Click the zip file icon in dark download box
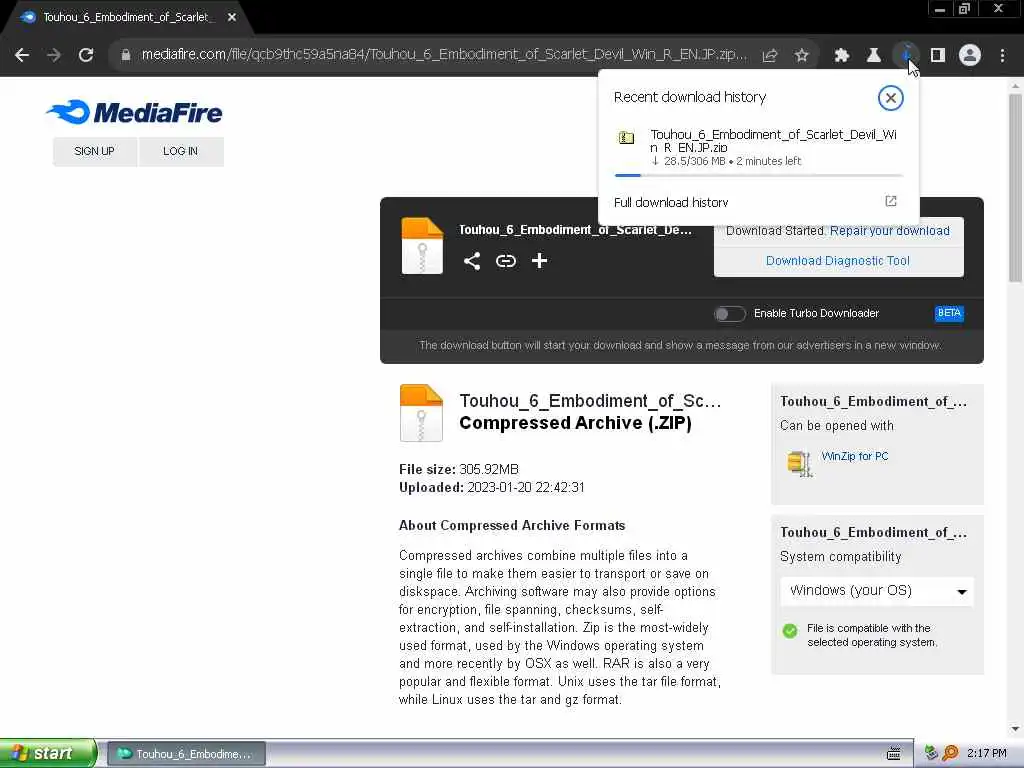1024x768 pixels. [423, 246]
